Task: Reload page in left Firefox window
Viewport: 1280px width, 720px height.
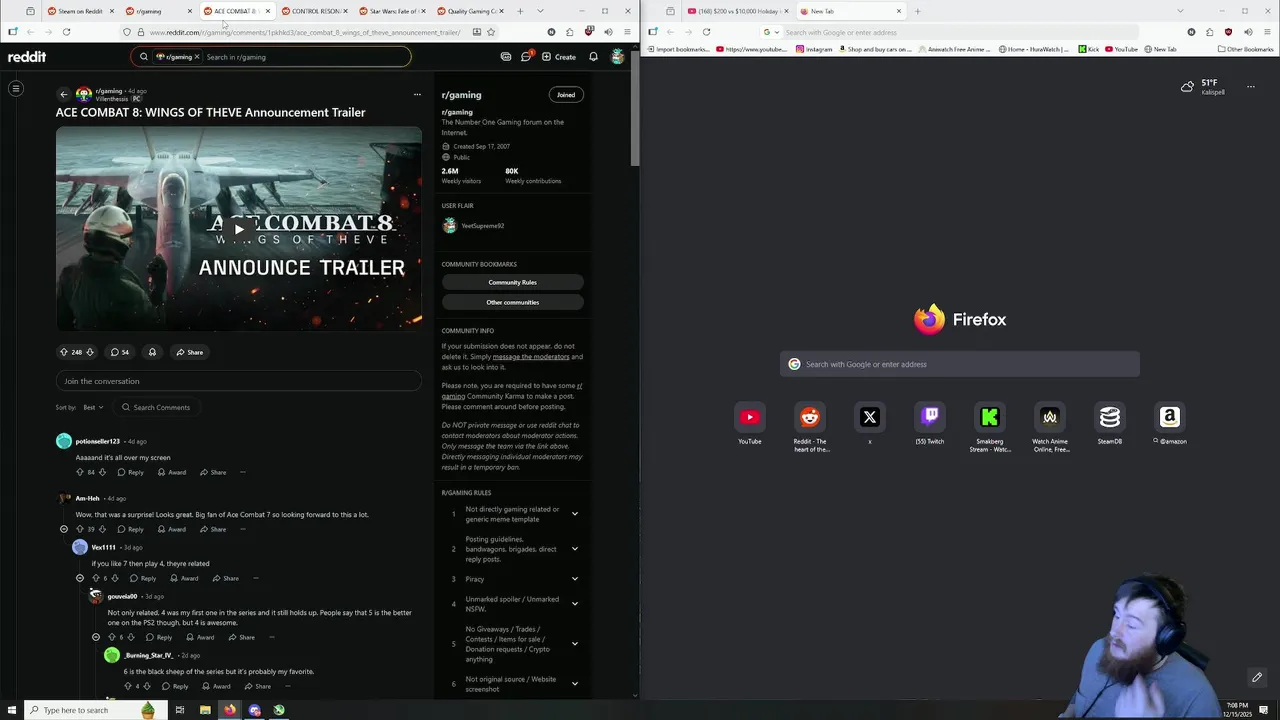Action: pyautogui.click(x=66, y=32)
